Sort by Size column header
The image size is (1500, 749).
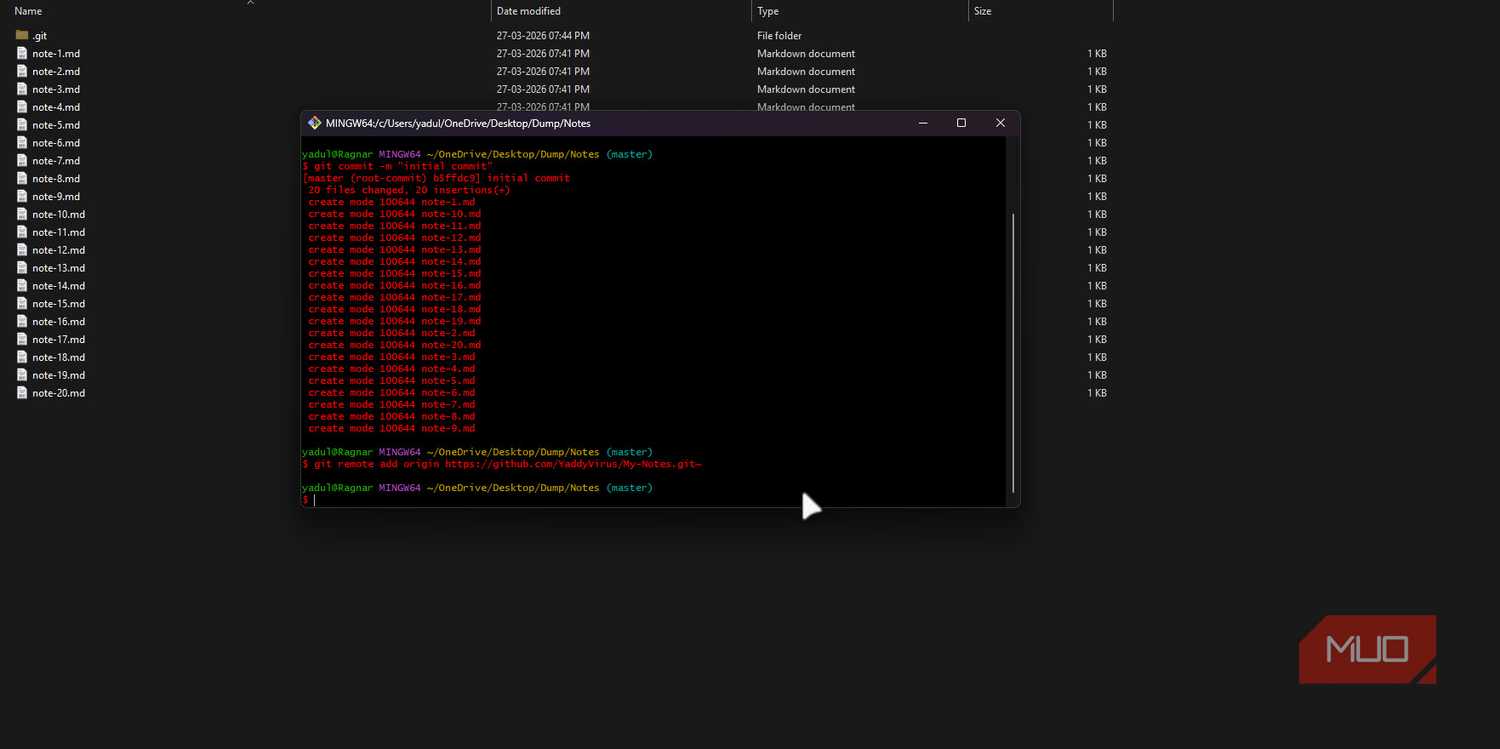tap(983, 11)
